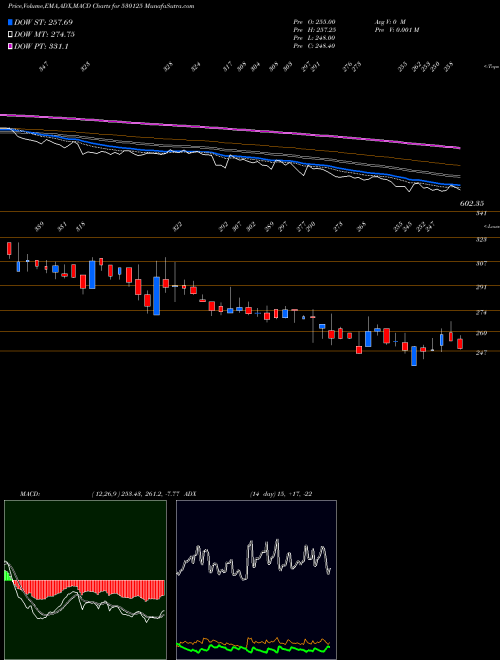This screenshot has width=500, height=660.
Task: Click the first red candlestick at far left
Action: click(9, 248)
